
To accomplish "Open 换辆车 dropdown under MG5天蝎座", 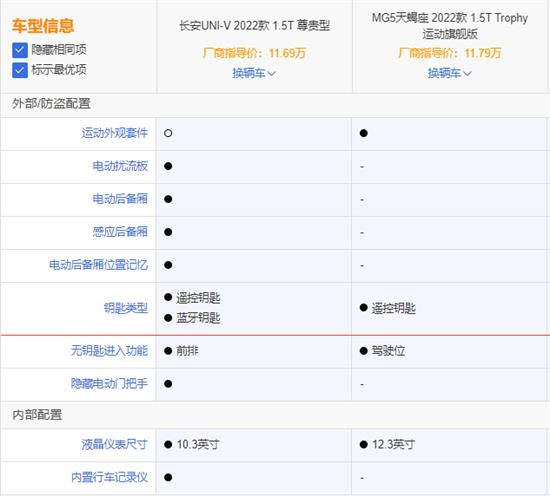I will pyautogui.click(x=449, y=73).
